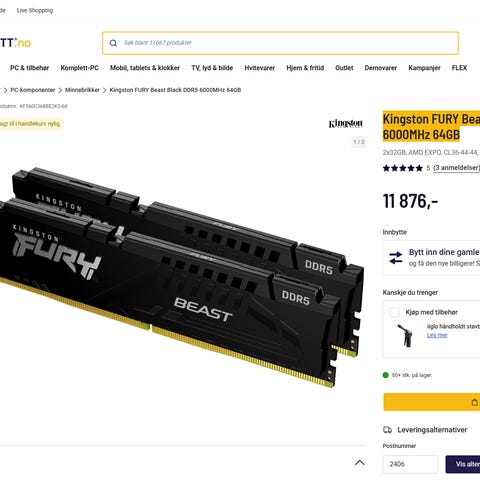Click the five-star rating icons
The image size is (480, 480).
click(x=403, y=168)
